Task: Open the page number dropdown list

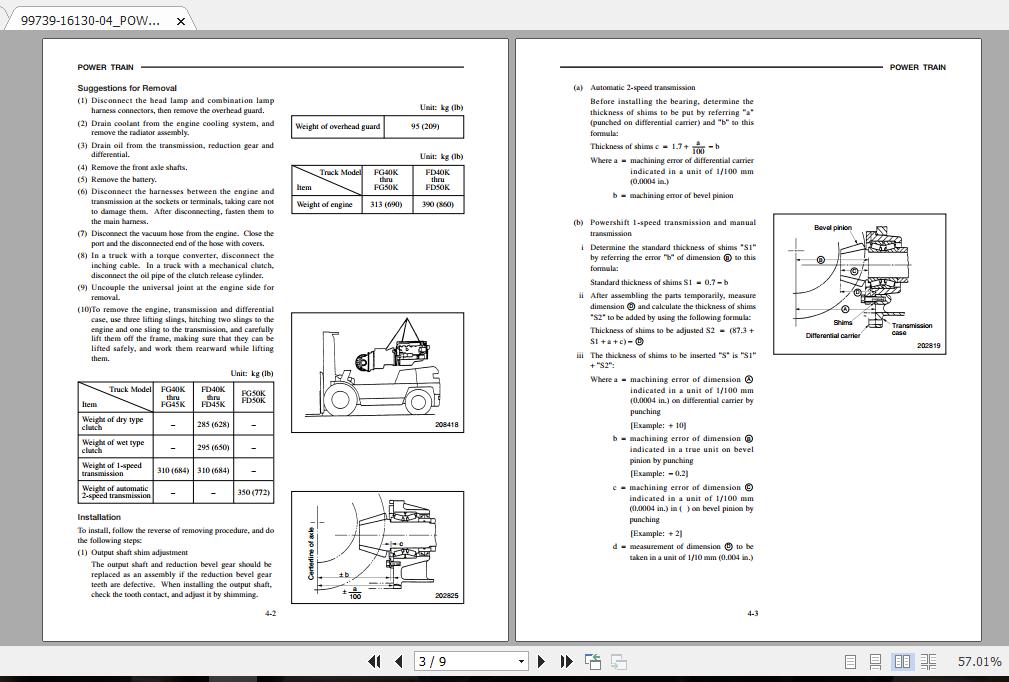Action: tap(521, 661)
